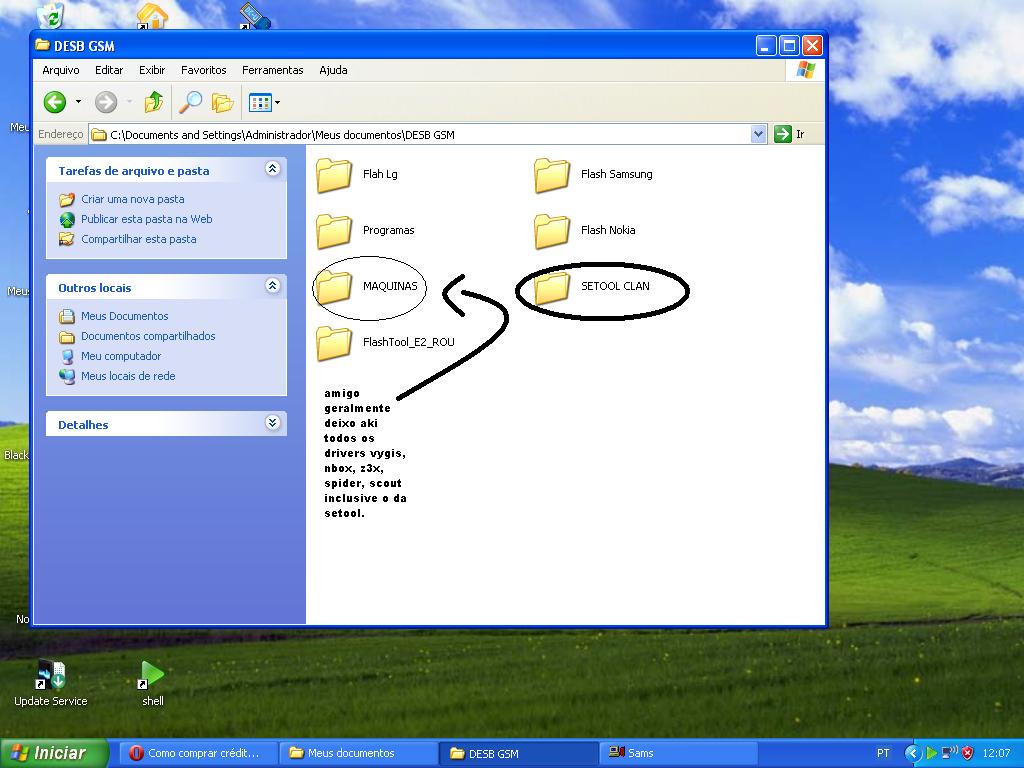This screenshot has width=1024, height=768.
Task: Select the Flash Samsung folder
Action: 593,175
